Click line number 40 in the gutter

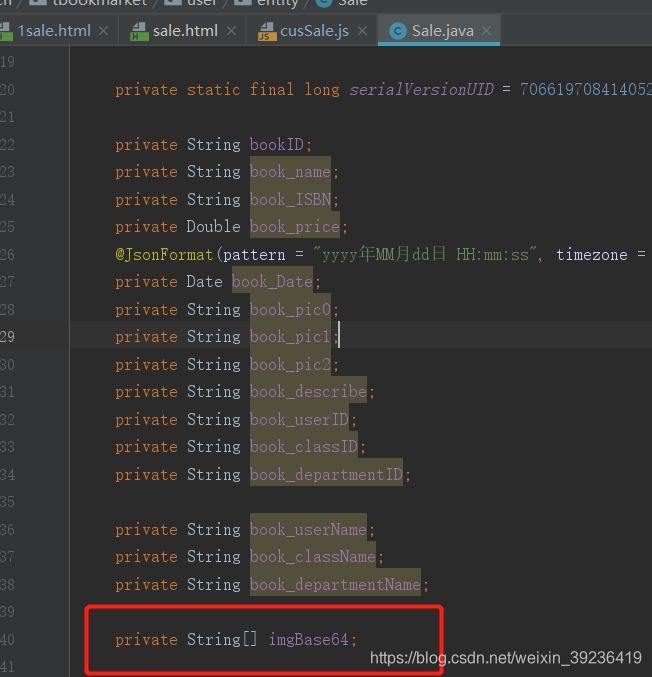coord(7,639)
